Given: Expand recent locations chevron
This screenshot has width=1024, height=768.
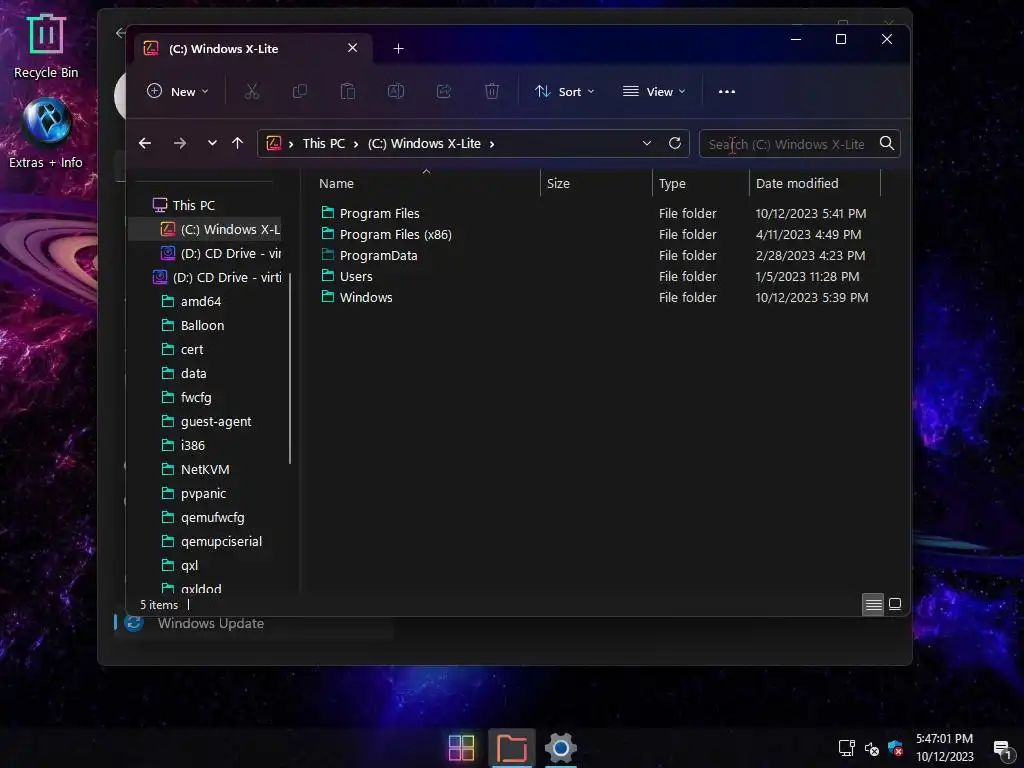Looking at the screenshot, I should (x=212, y=143).
